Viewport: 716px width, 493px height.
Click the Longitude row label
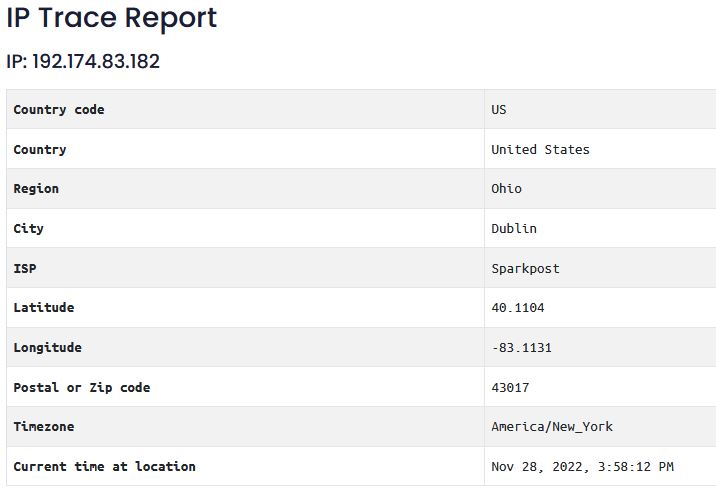(47, 348)
